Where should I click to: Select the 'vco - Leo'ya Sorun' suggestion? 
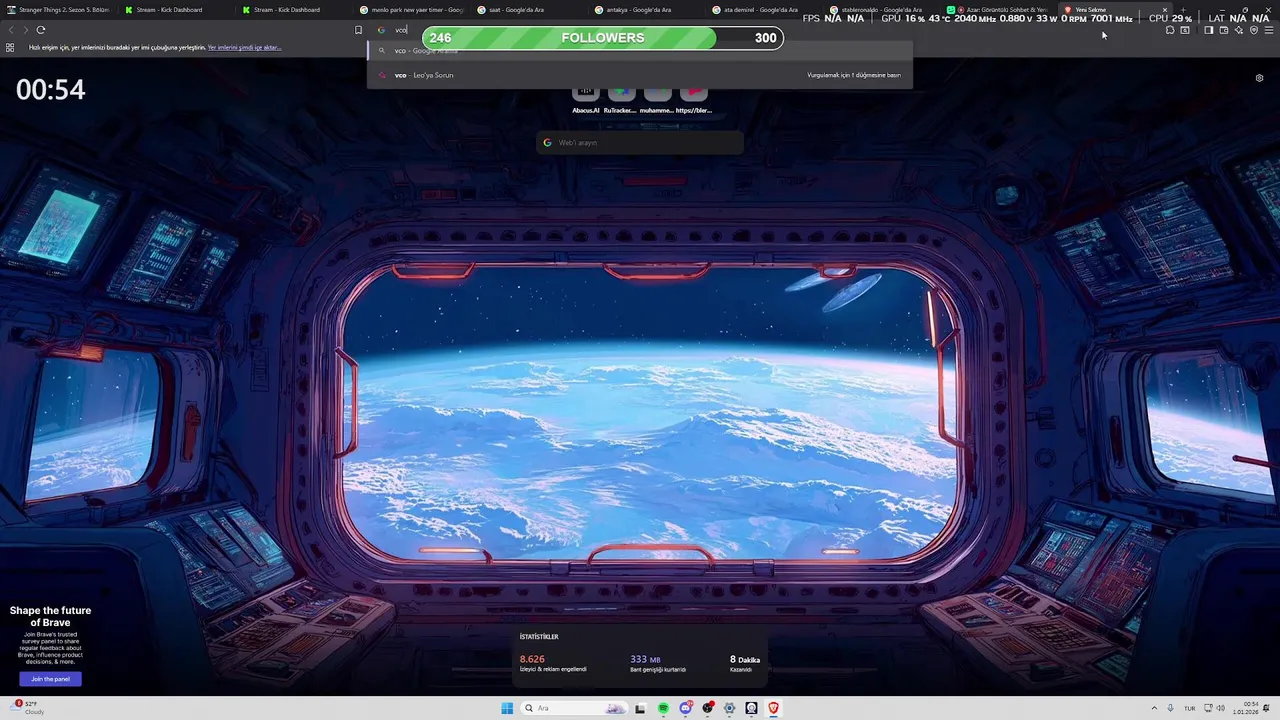640,75
